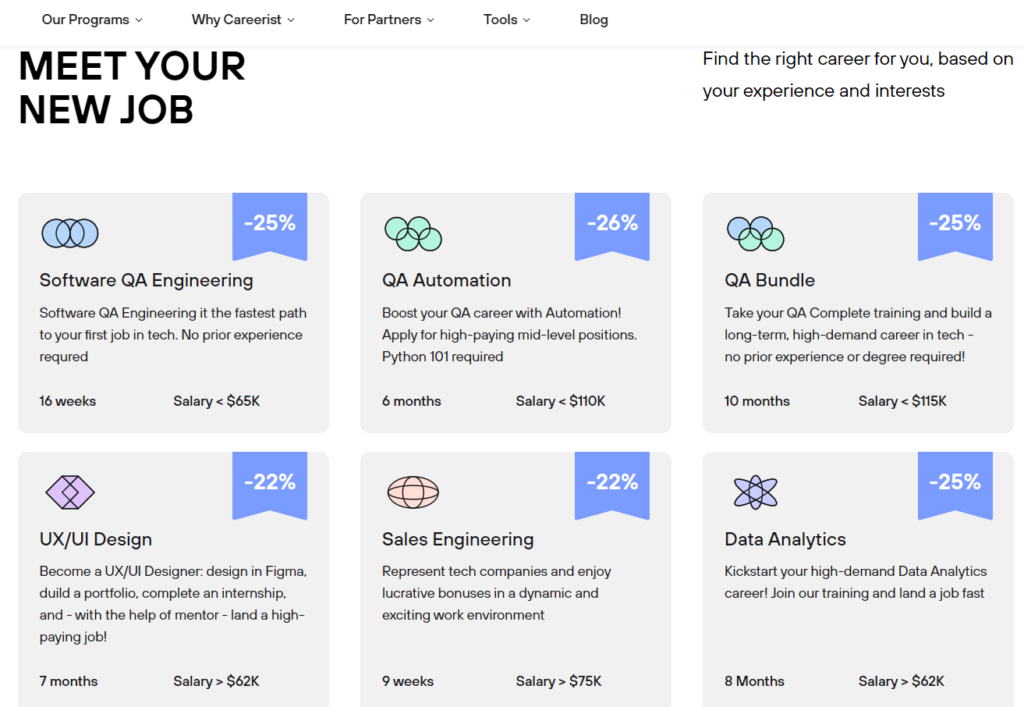The height and width of the screenshot is (707, 1024).
Task: Open the Sales Engineering program title
Action: click(x=458, y=539)
